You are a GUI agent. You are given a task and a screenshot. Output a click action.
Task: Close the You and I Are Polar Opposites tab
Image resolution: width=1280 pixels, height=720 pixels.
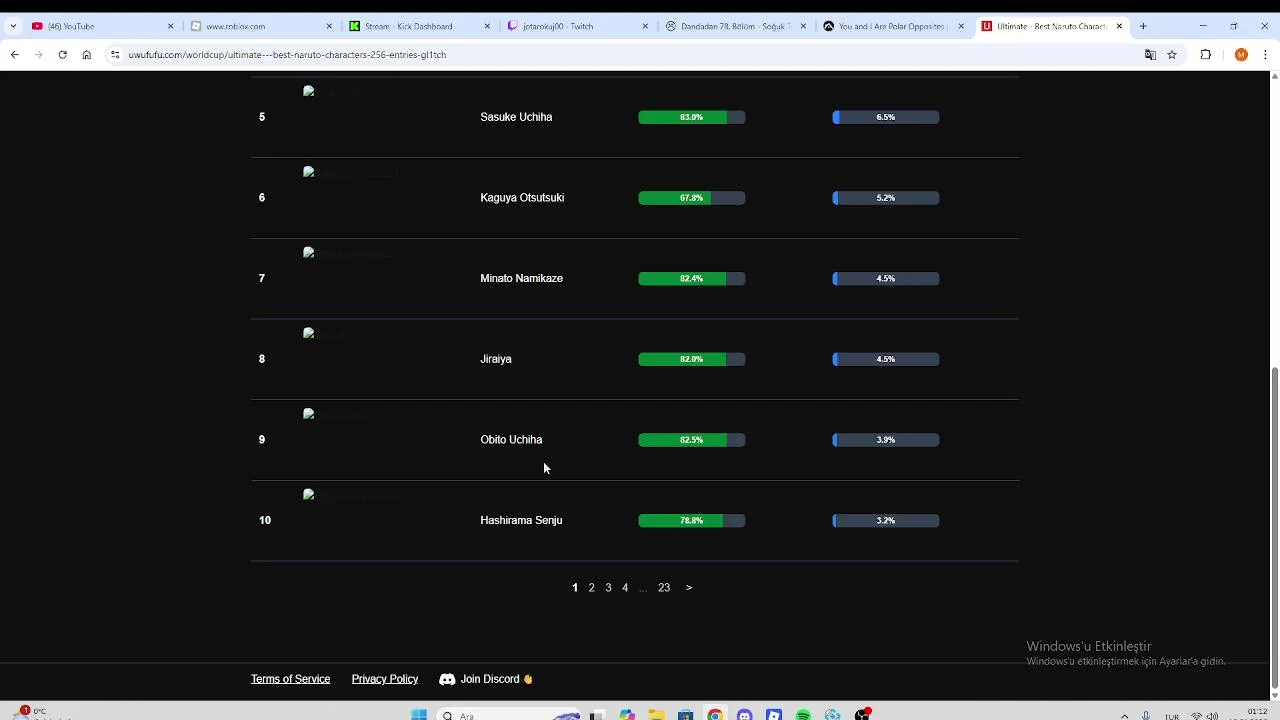tap(961, 26)
